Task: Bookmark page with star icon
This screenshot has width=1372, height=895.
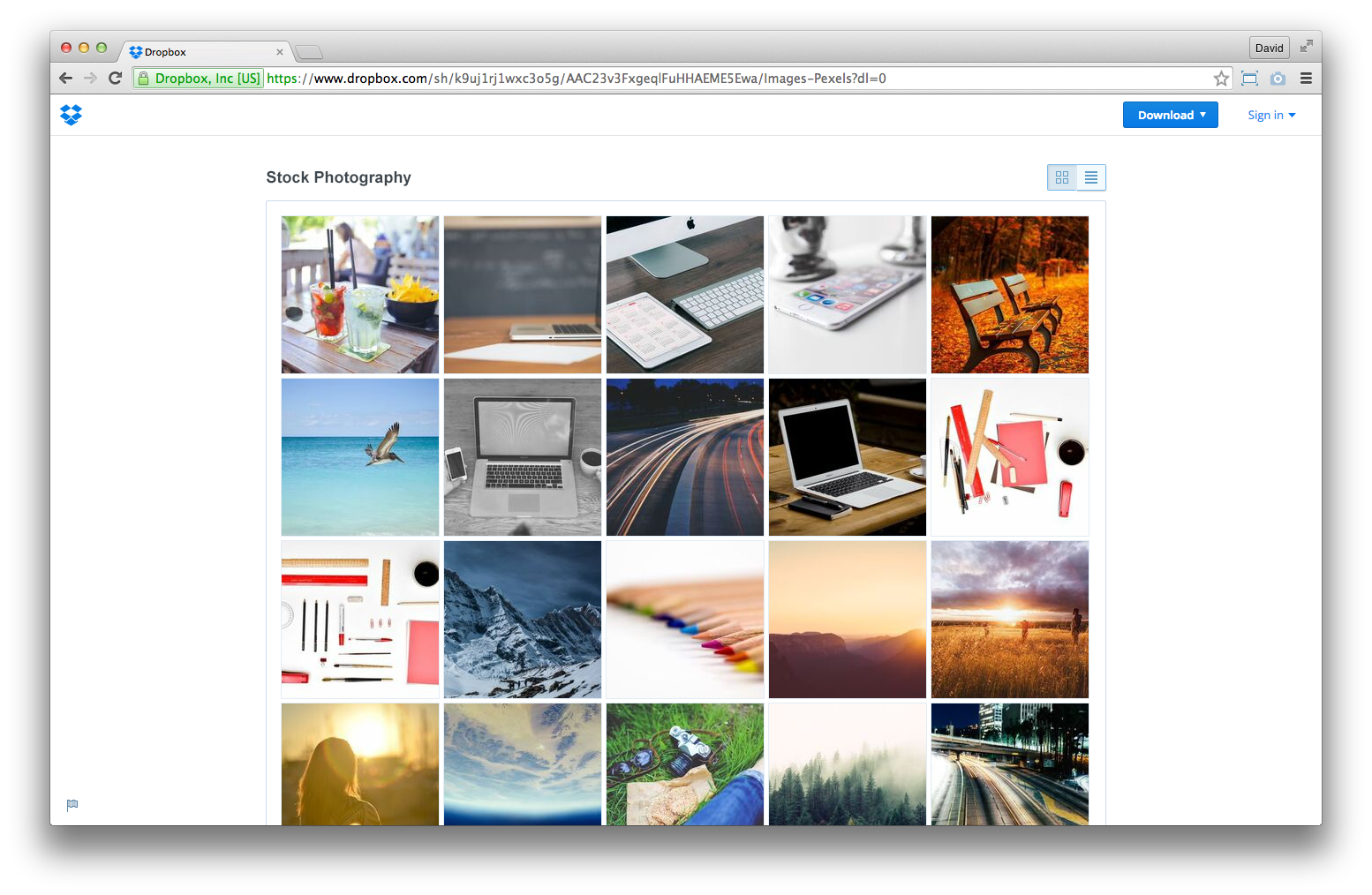Action: click(1221, 79)
